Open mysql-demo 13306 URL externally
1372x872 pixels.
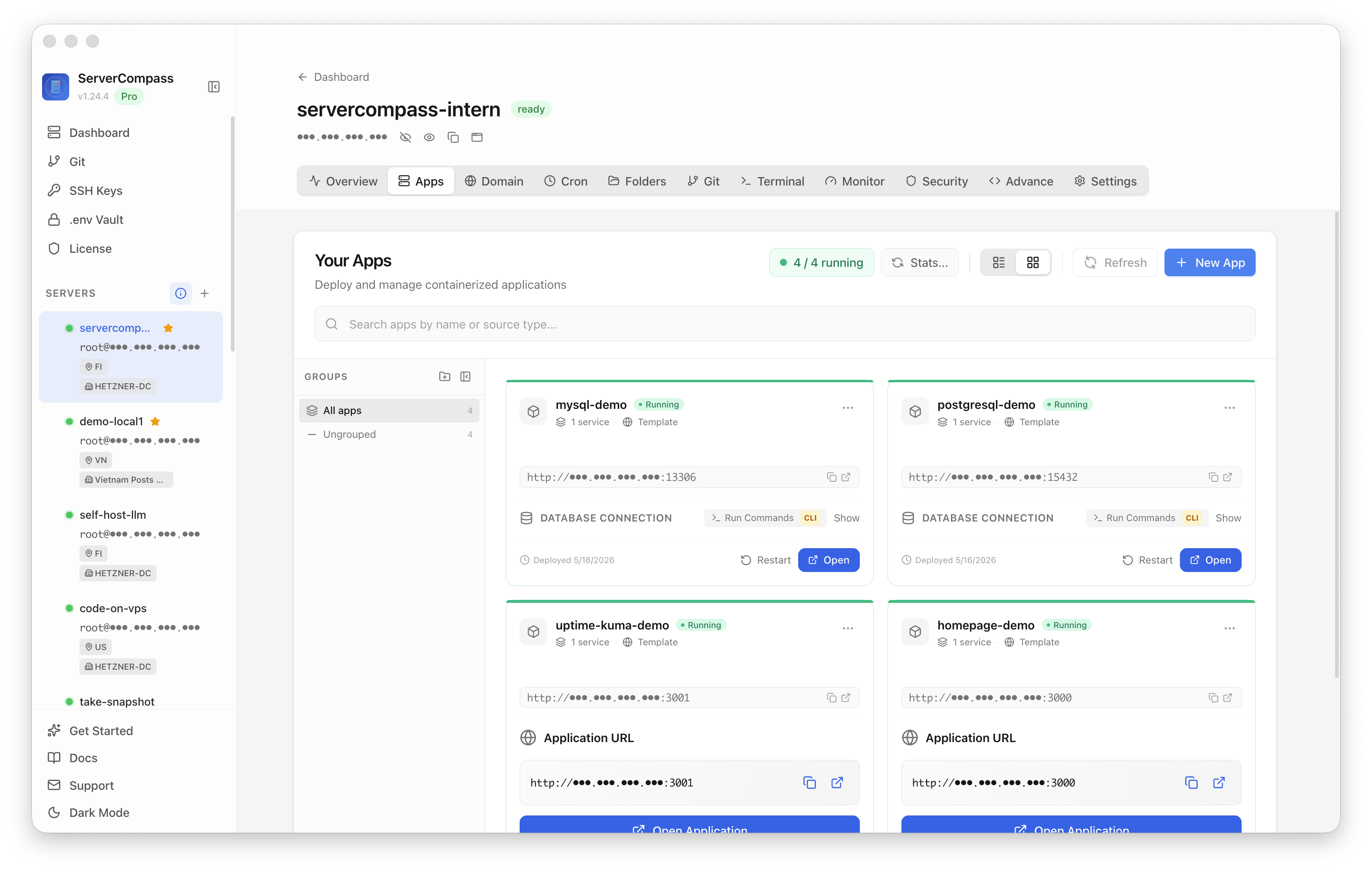[x=845, y=478]
